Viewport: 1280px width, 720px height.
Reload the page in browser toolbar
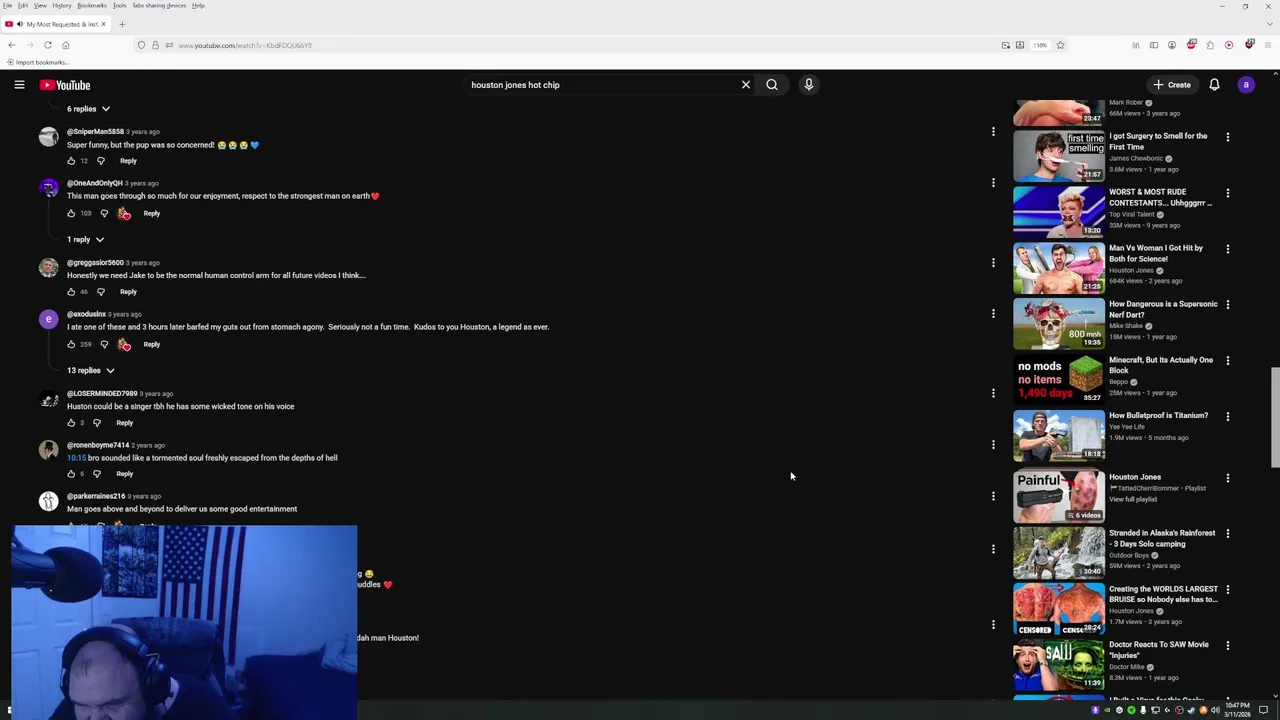(47, 45)
